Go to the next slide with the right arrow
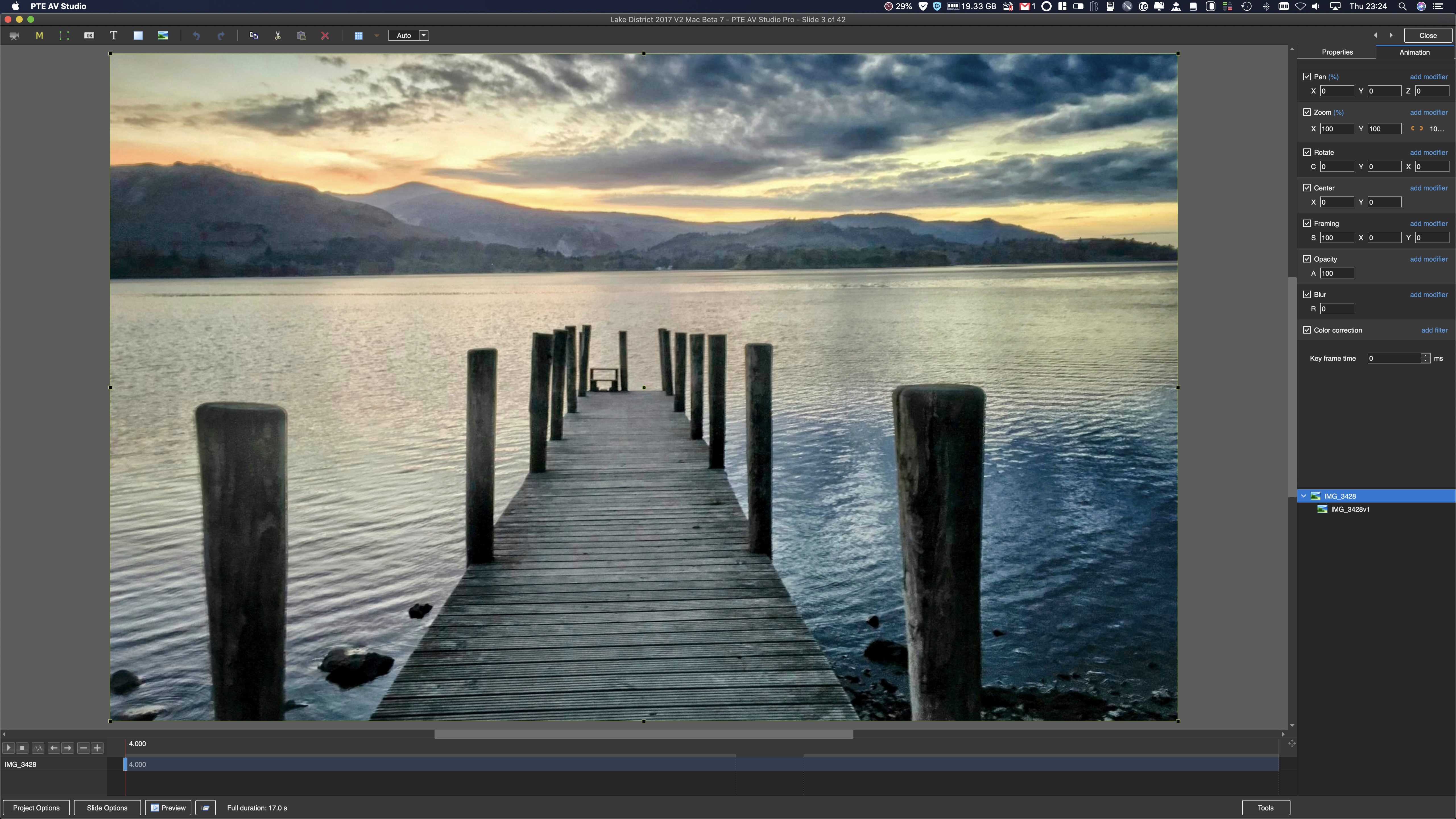1456x819 pixels. click(x=1391, y=35)
